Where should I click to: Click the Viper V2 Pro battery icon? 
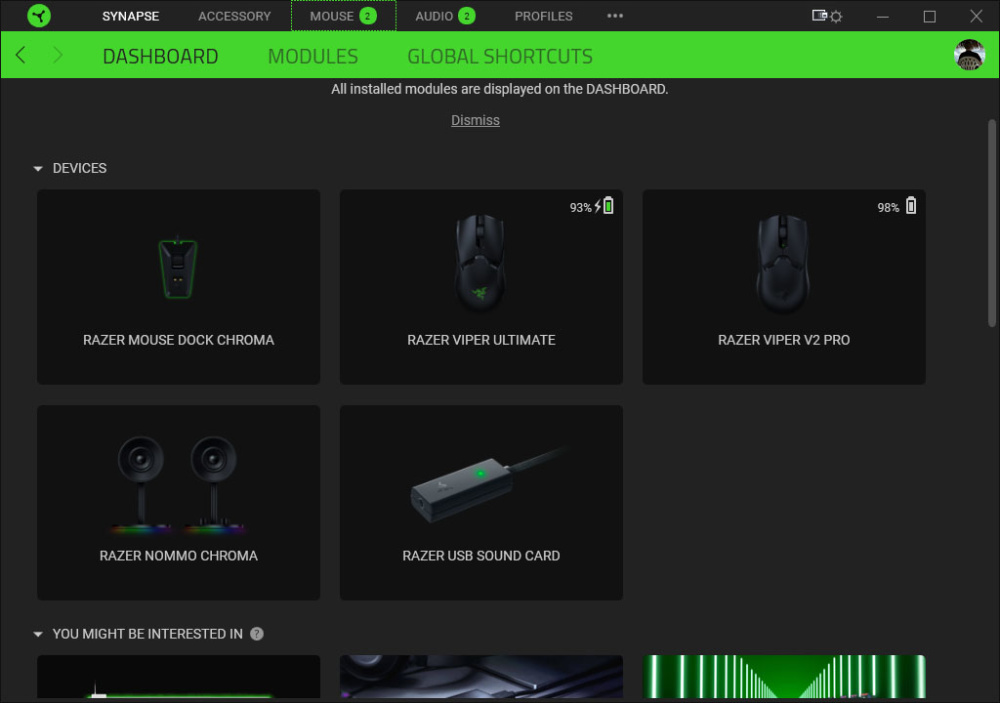pos(911,205)
